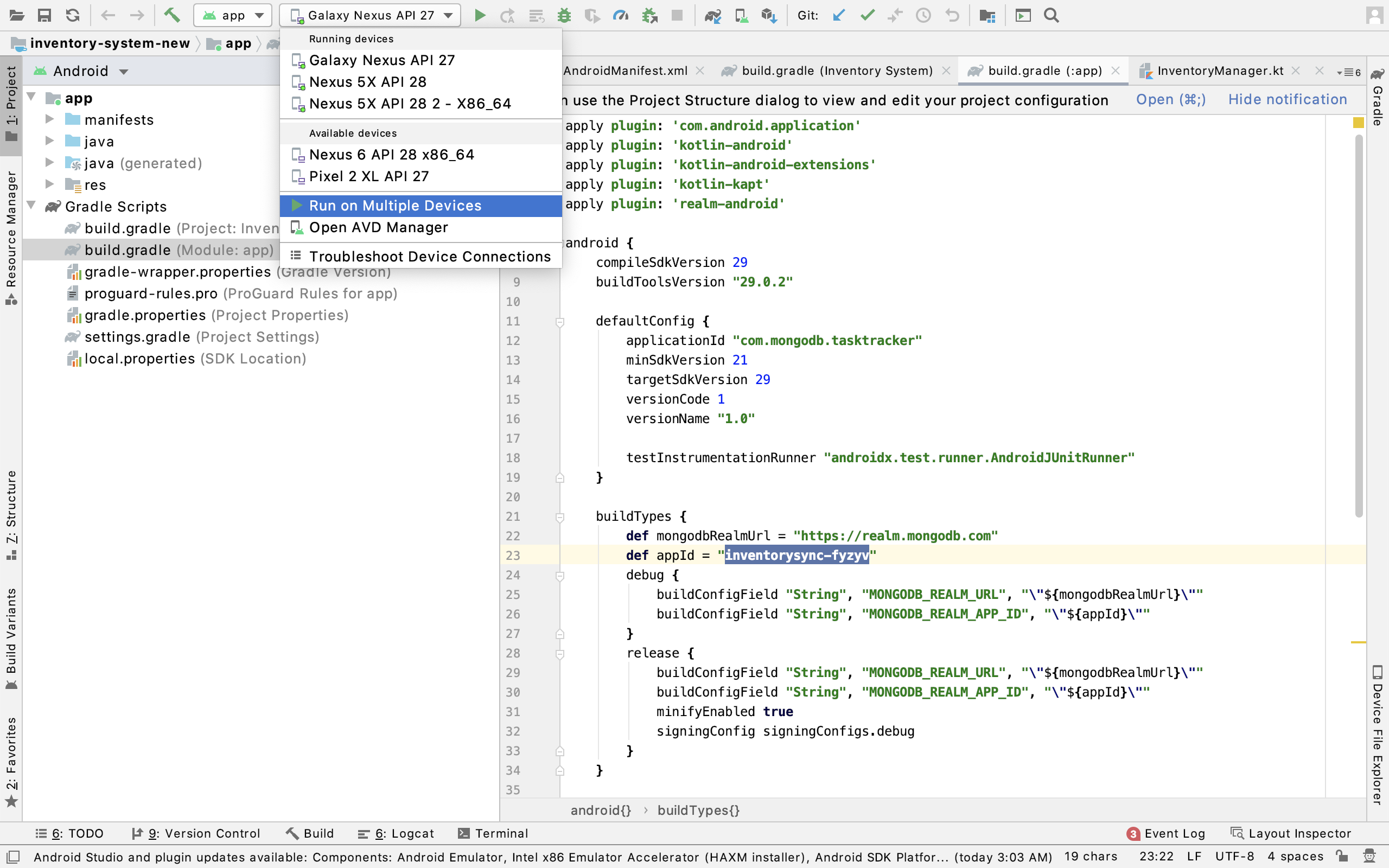The width and height of the screenshot is (1389, 868).
Task: Click the Apply Changes and Restart icon
Action: [x=507, y=16]
